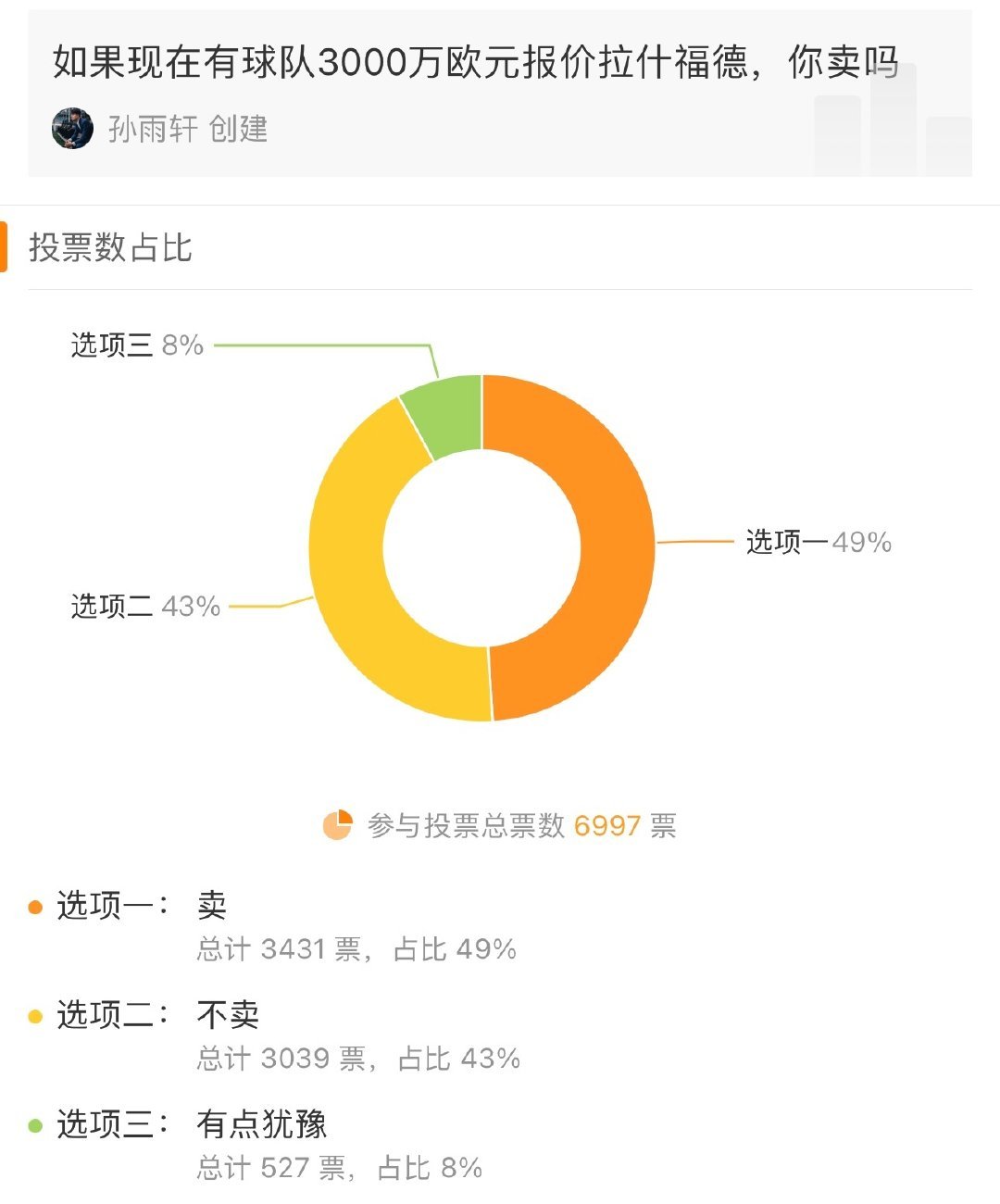Click green bullet dot for 选项三
1000x1204 pixels.
click(35, 1125)
